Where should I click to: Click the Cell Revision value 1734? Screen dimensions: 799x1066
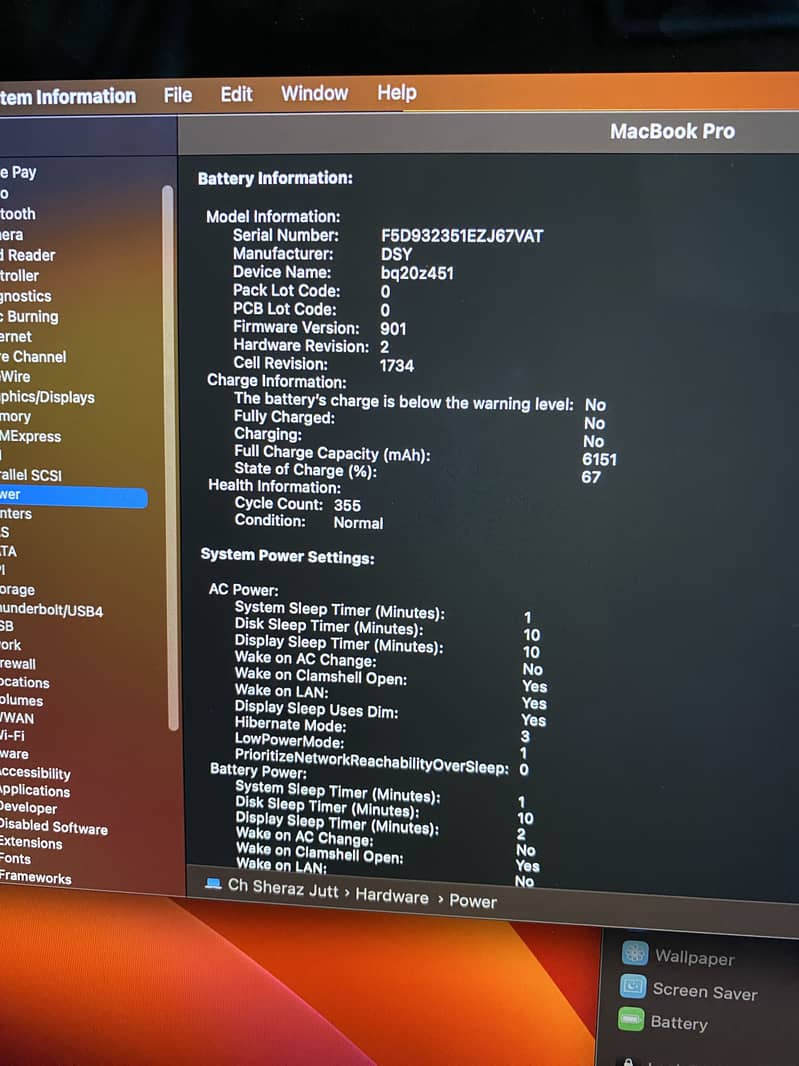[x=396, y=366]
